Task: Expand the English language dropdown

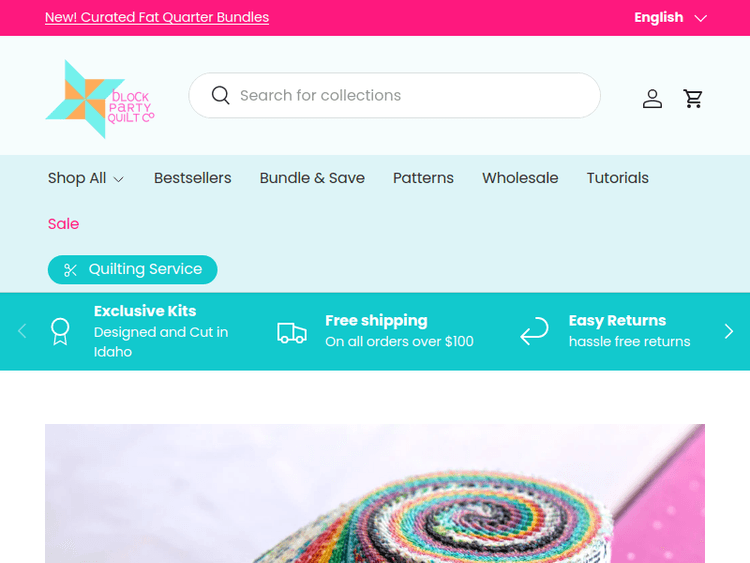Action: (x=670, y=18)
